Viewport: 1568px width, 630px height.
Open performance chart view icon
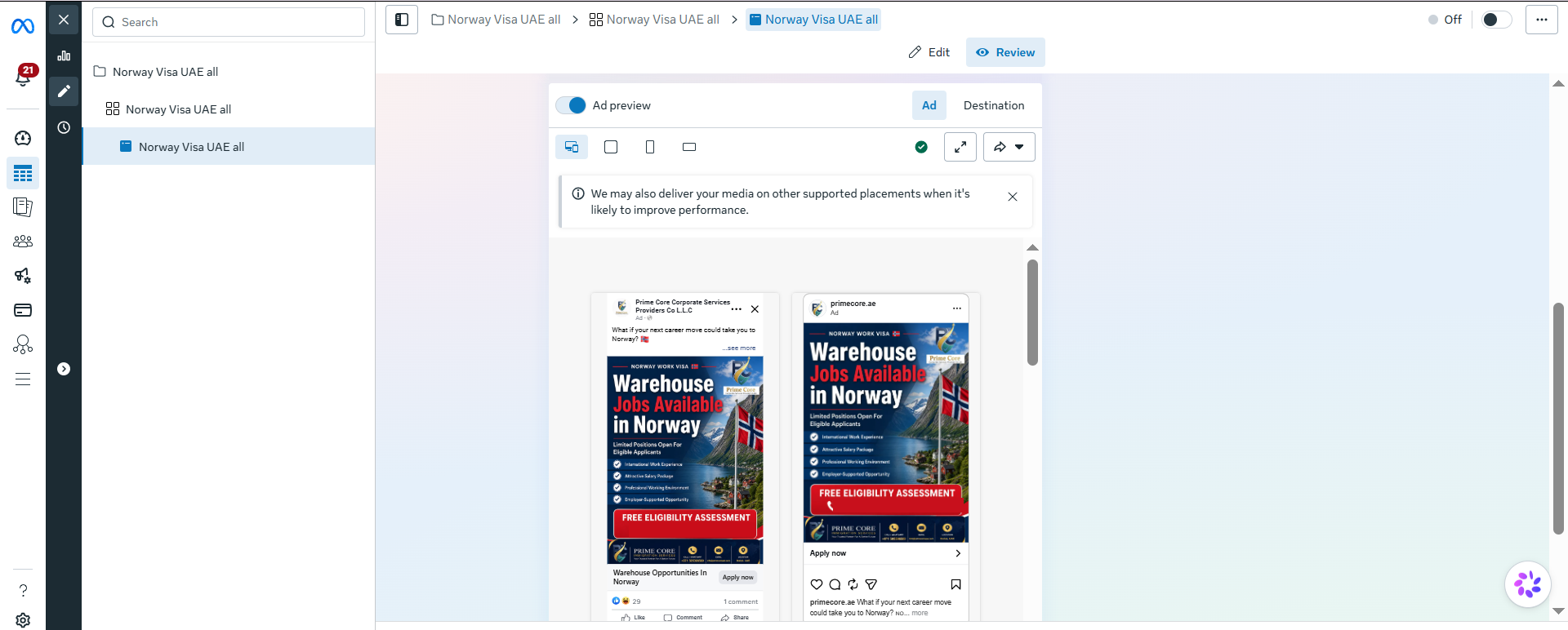(64, 55)
